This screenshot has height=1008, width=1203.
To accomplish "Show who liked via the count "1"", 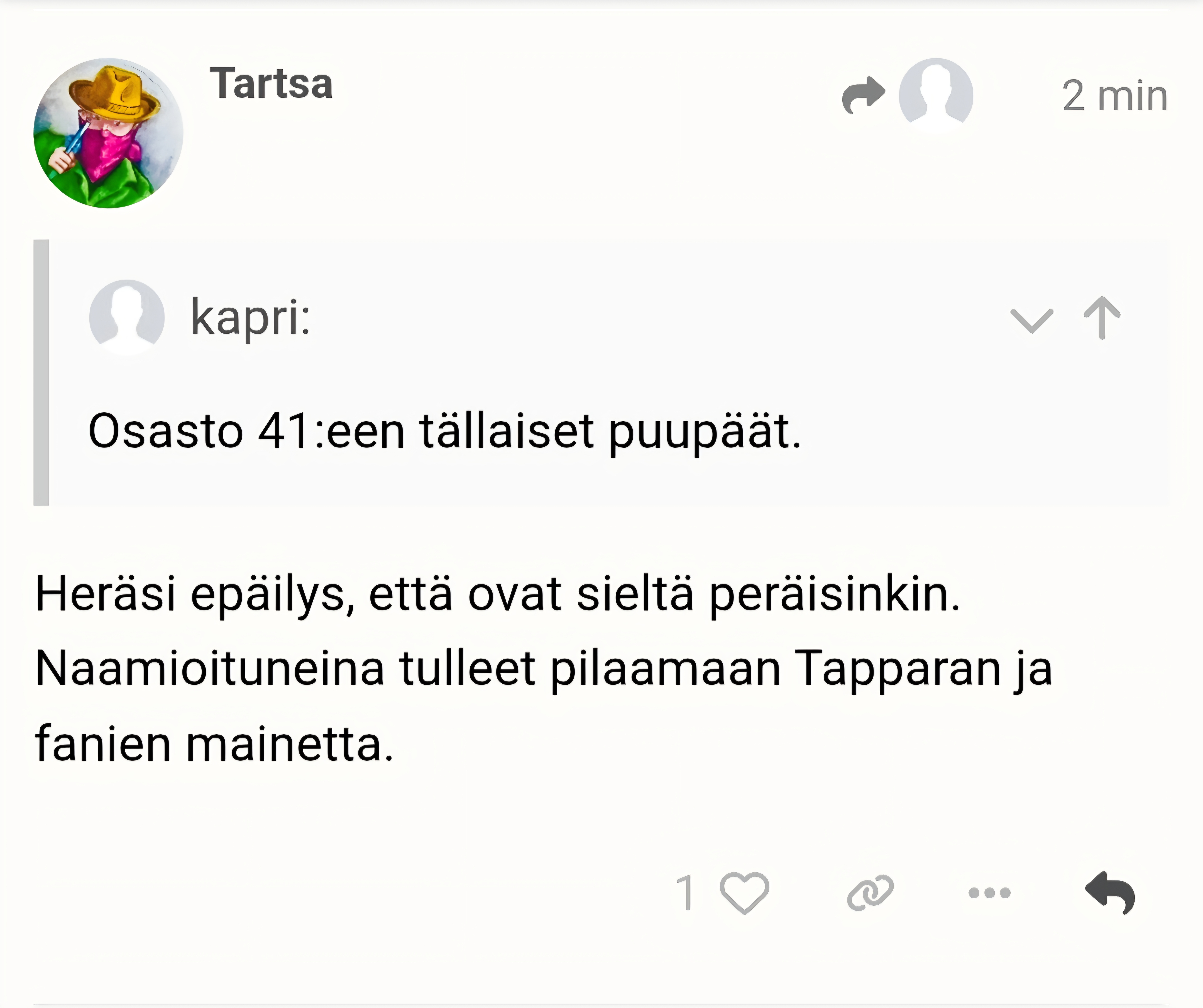I will [685, 892].
